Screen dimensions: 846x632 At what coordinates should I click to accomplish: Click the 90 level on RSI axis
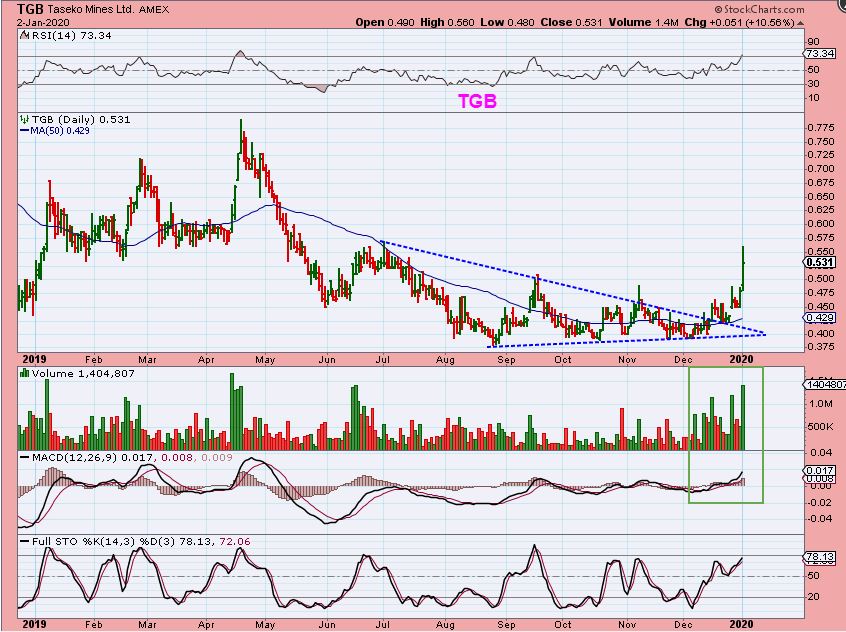click(x=813, y=42)
